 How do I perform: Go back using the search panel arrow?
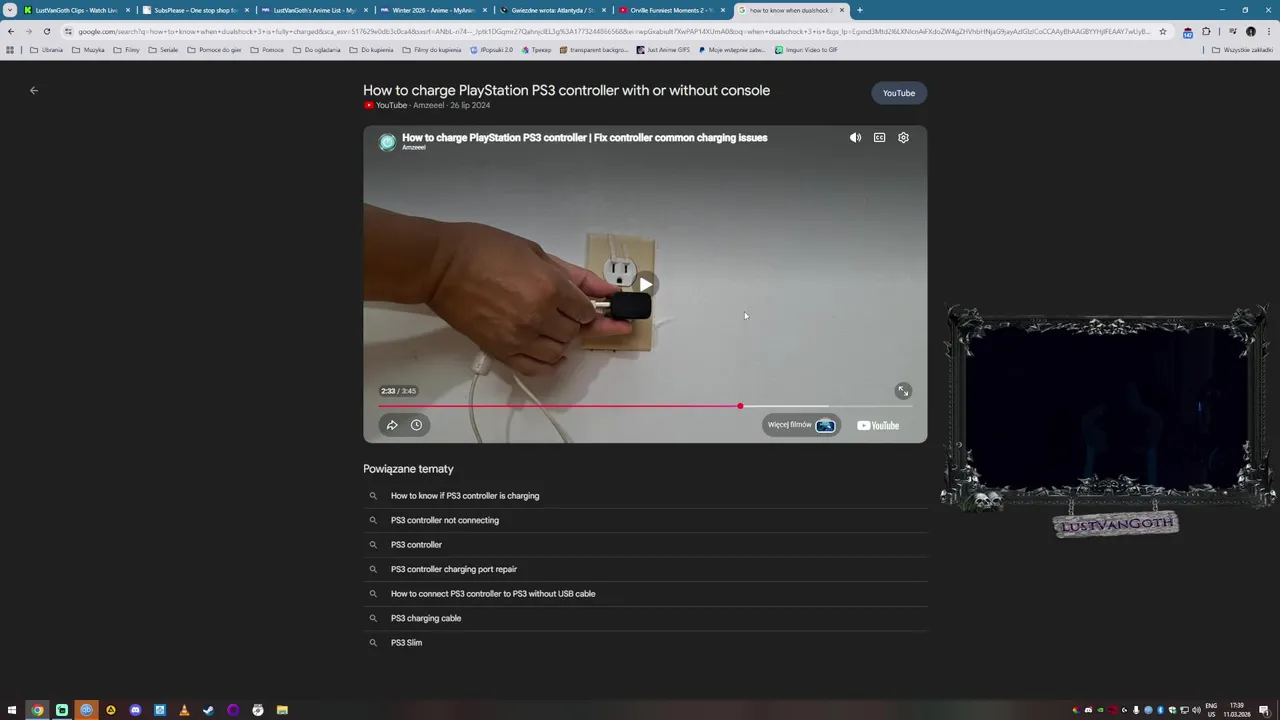[34, 90]
